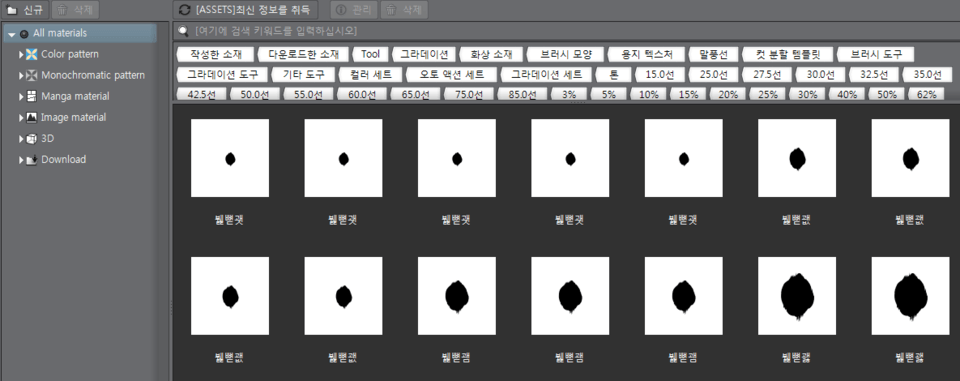The height and width of the screenshot is (381, 960).
Task: Toggle the 그라데이션 세트 tag
Action: tap(546, 75)
